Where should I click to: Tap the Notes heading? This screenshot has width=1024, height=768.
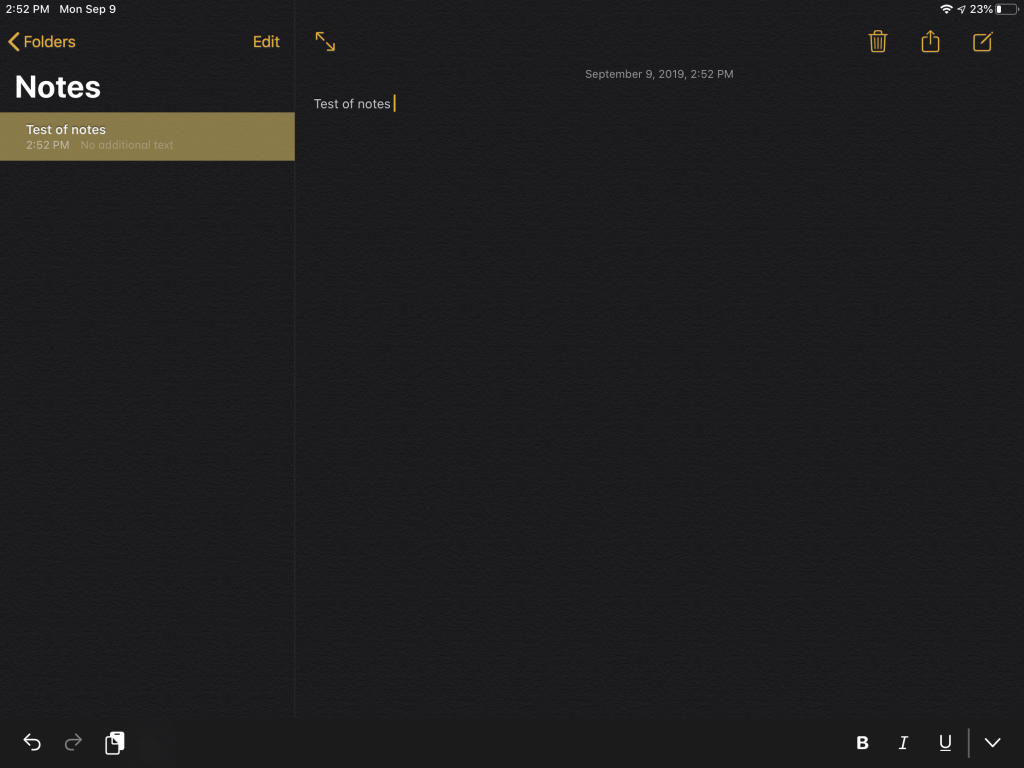coord(58,87)
